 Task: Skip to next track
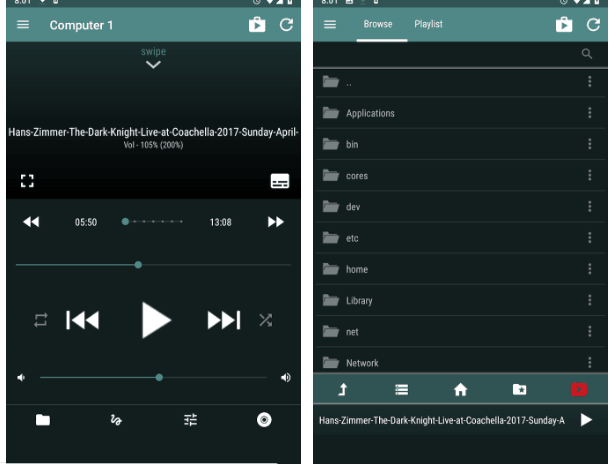pyautogui.click(x=223, y=320)
